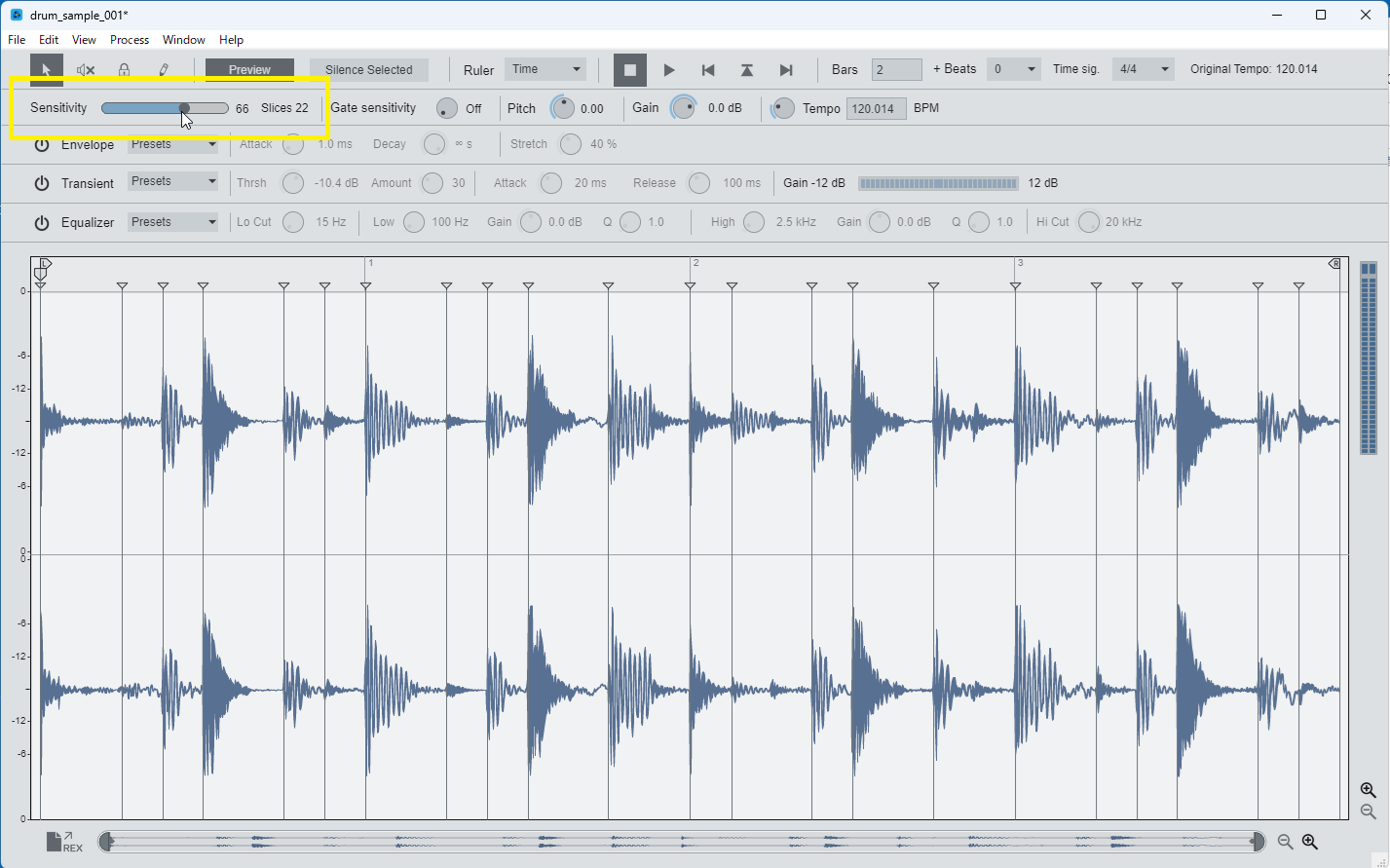
Task: Click the low band Q knob in Equalizer
Action: tap(630, 222)
